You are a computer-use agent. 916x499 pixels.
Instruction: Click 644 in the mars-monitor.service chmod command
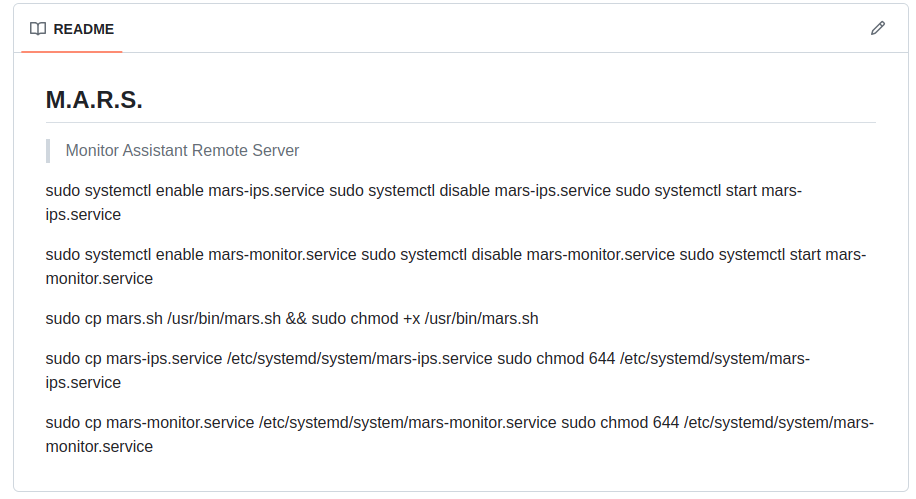tap(666, 422)
